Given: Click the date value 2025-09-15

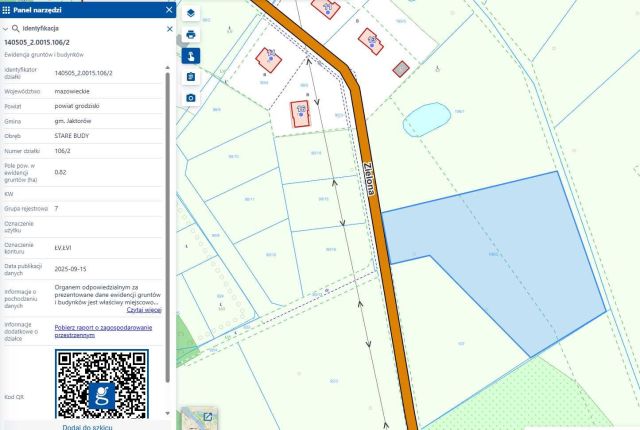Looking at the screenshot, I should pyautogui.click(x=70, y=269).
